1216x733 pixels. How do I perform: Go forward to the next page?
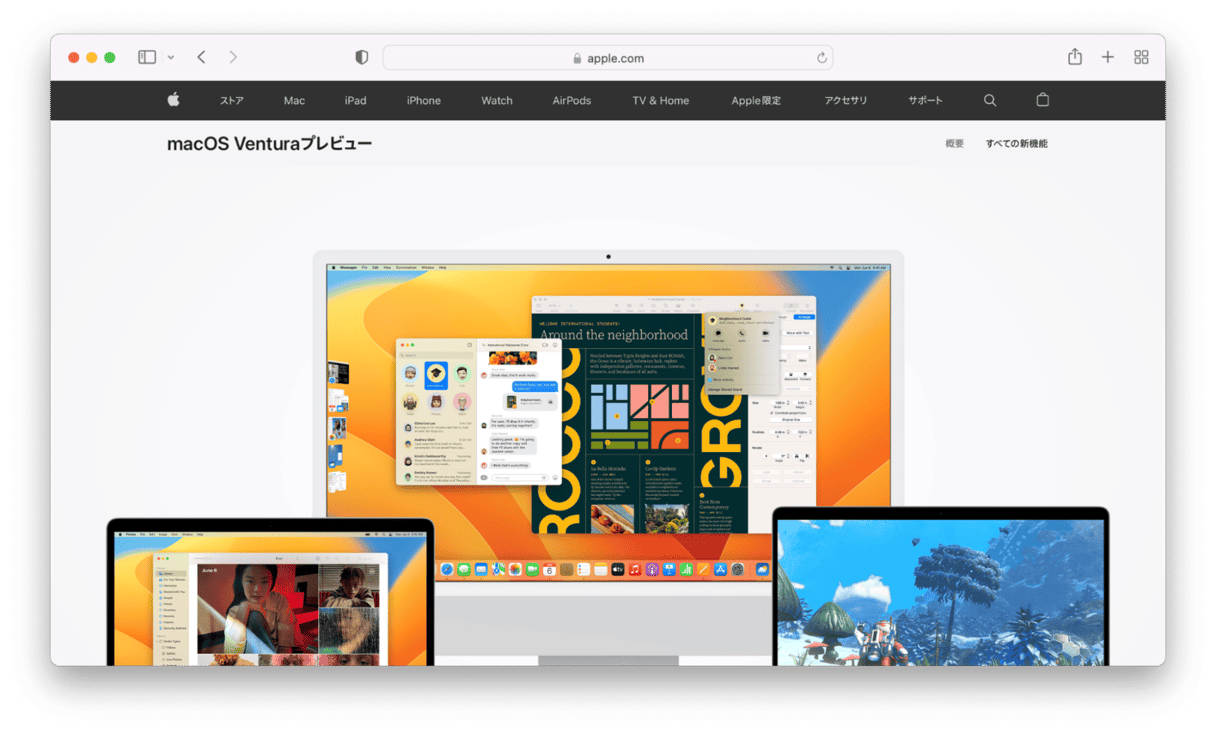[233, 58]
